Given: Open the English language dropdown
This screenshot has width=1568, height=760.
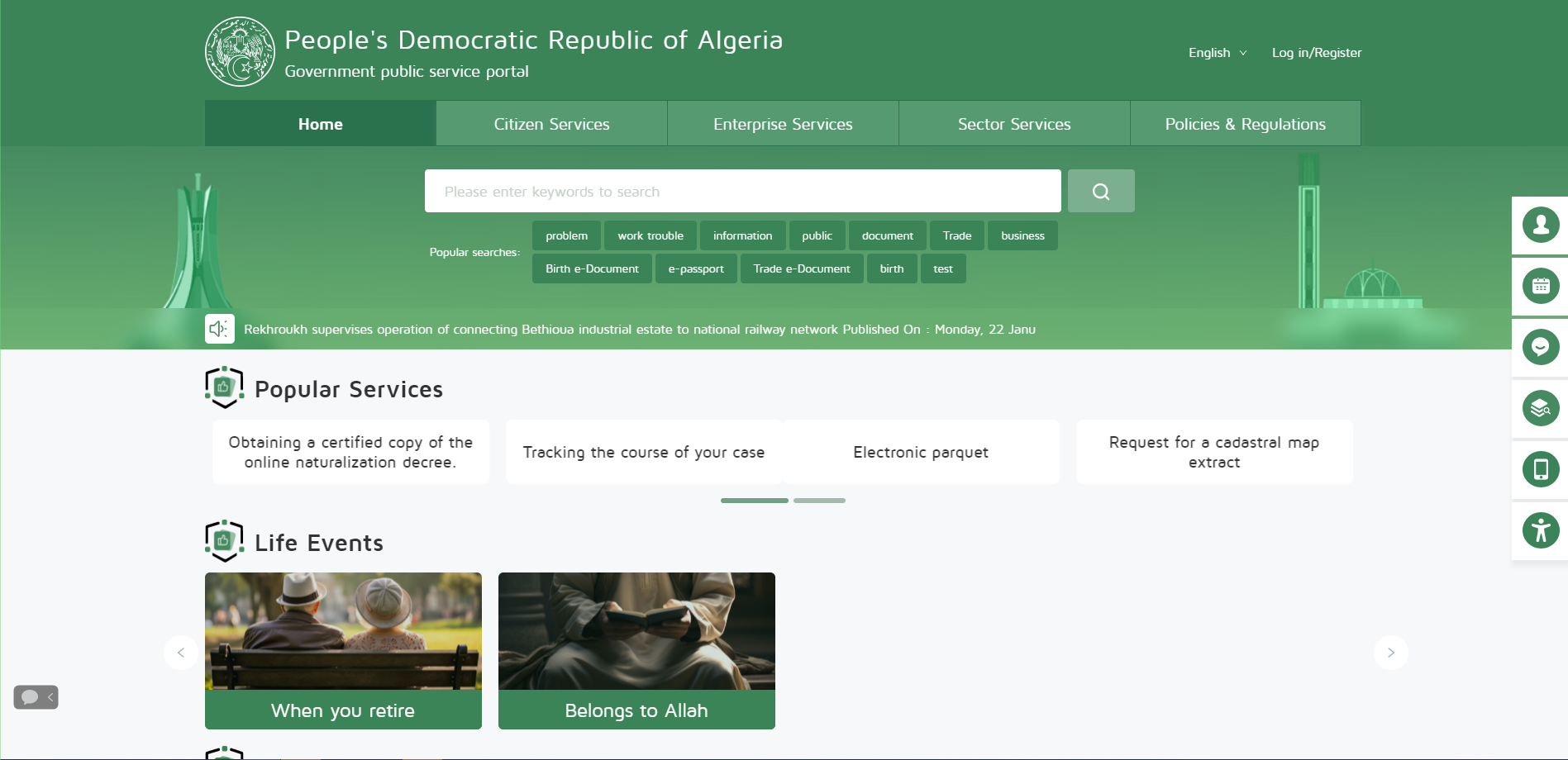Looking at the screenshot, I should (x=1217, y=53).
